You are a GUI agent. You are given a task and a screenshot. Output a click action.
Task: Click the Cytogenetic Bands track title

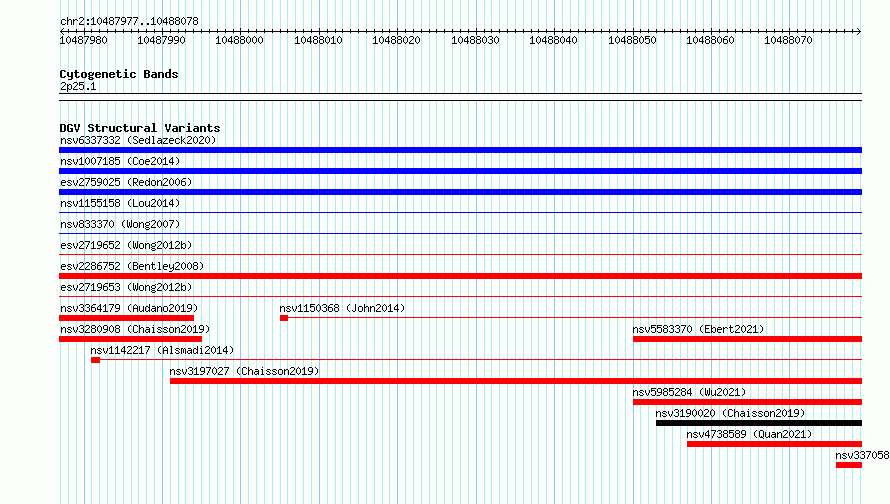119,74
